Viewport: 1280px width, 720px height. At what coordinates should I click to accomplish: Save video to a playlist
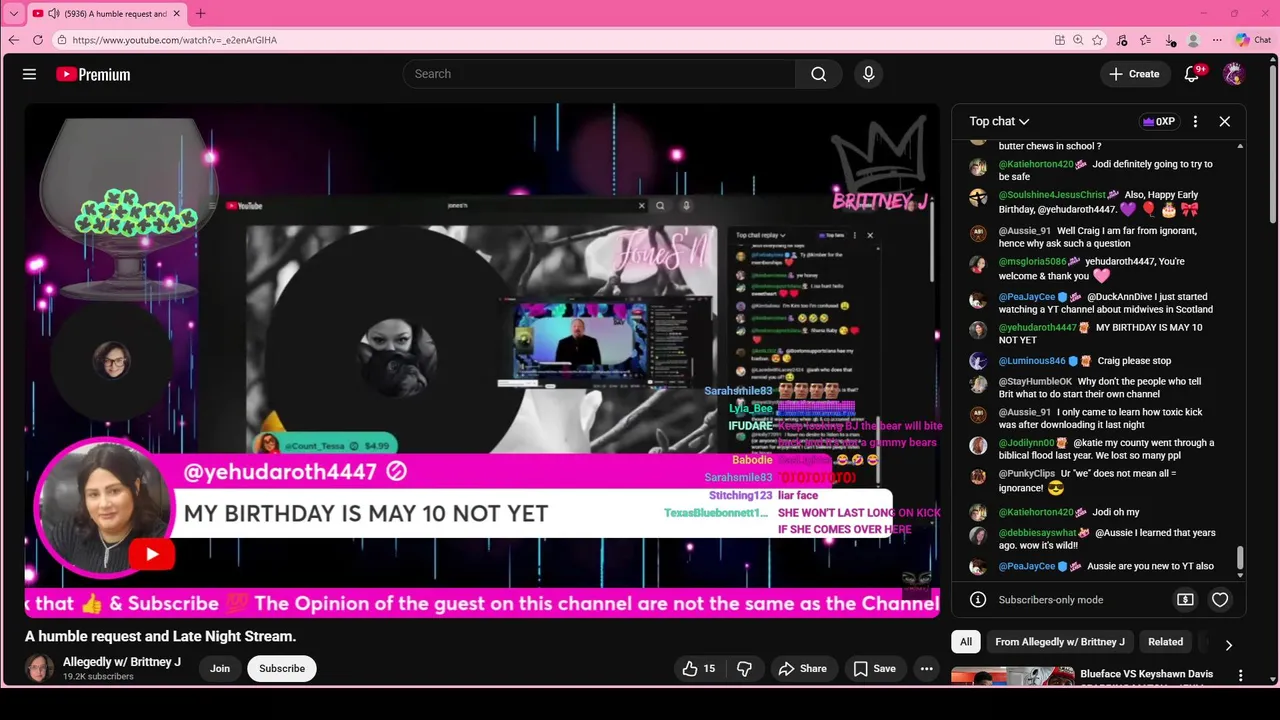coord(874,668)
